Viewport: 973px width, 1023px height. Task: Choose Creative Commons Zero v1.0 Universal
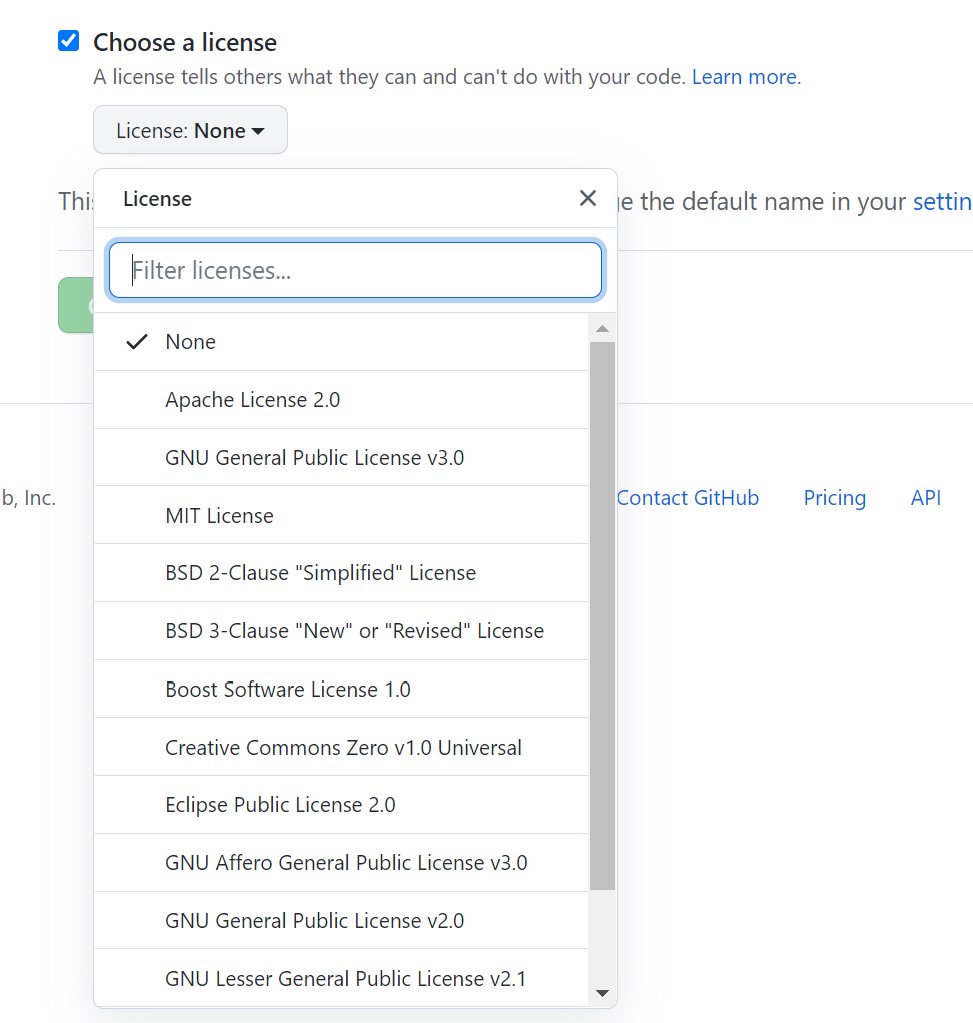[343, 747]
